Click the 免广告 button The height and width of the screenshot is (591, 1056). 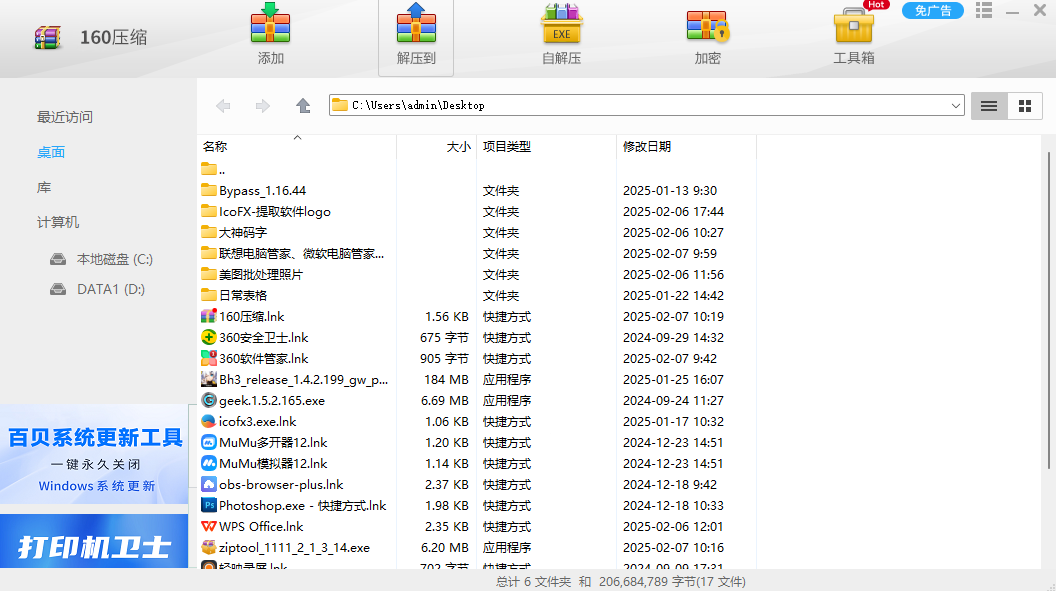[x=932, y=11]
